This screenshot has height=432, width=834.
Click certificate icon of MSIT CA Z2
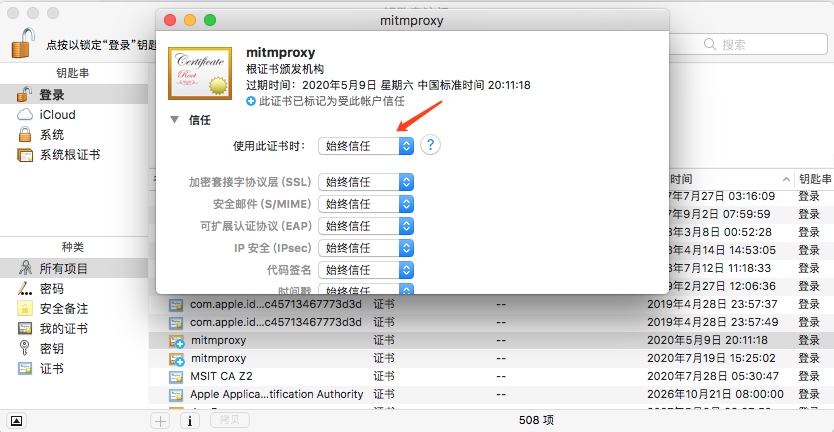(x=176, y=377)
